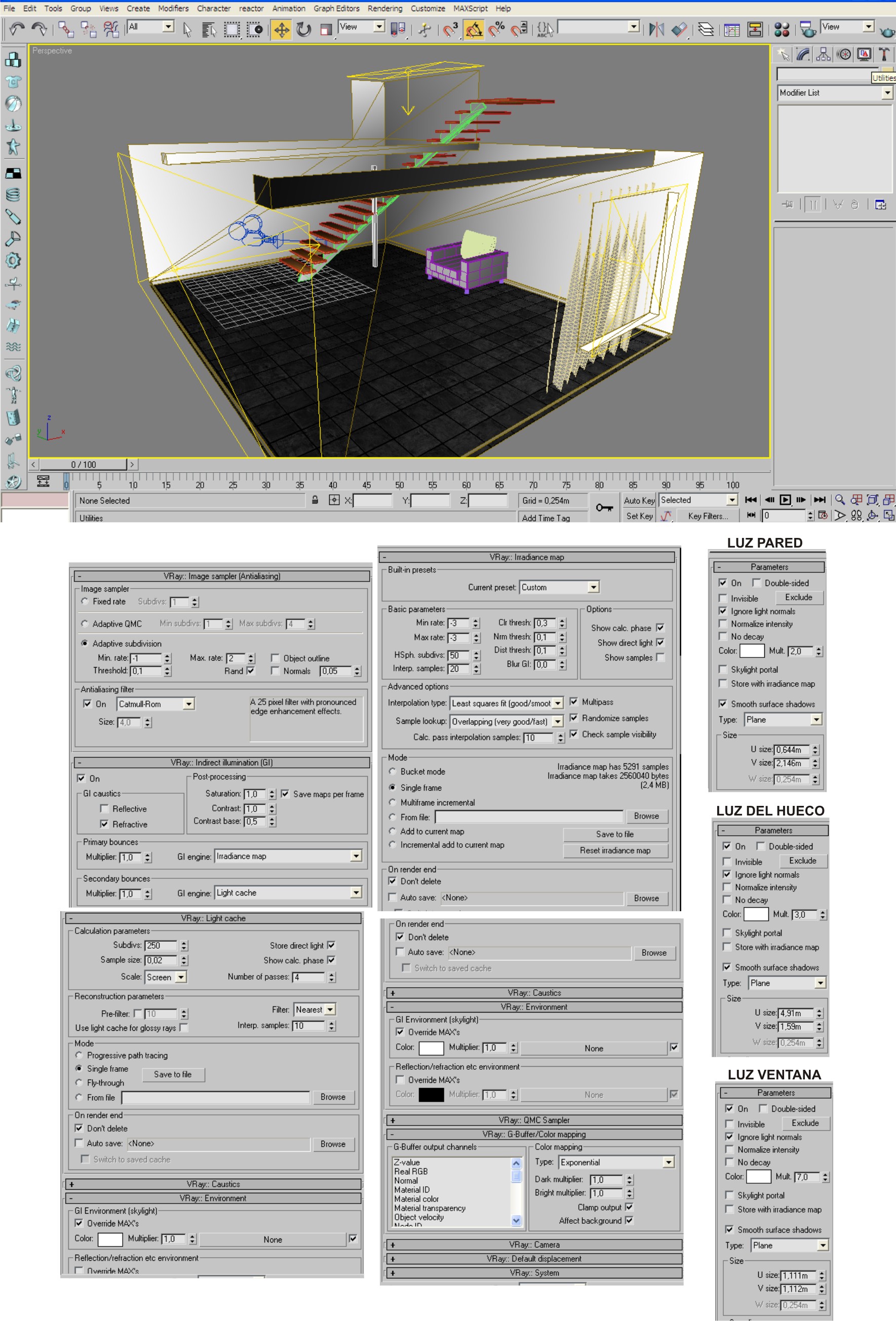
Task: Click Exclude in the LUZ PARED panel
Action: click(x=799, y=597)
